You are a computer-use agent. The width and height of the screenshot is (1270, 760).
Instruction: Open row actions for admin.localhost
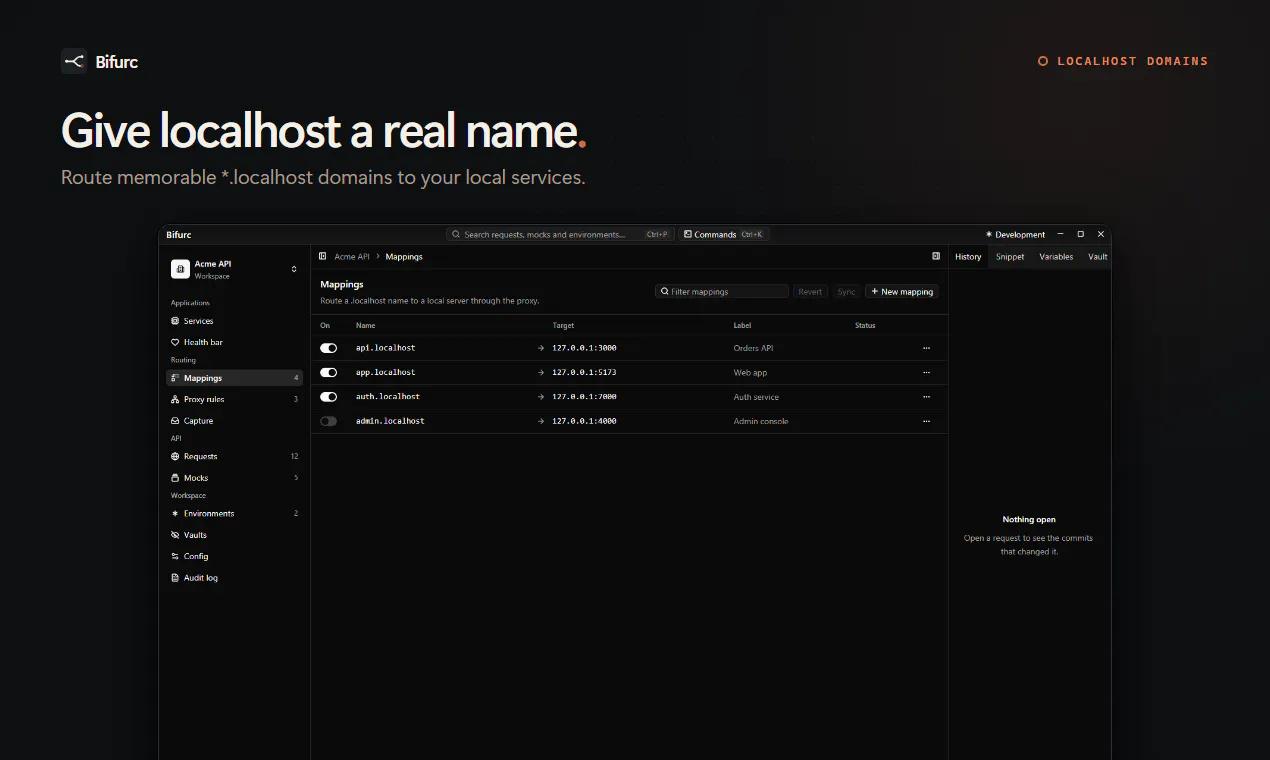click(x=926, y=421)
